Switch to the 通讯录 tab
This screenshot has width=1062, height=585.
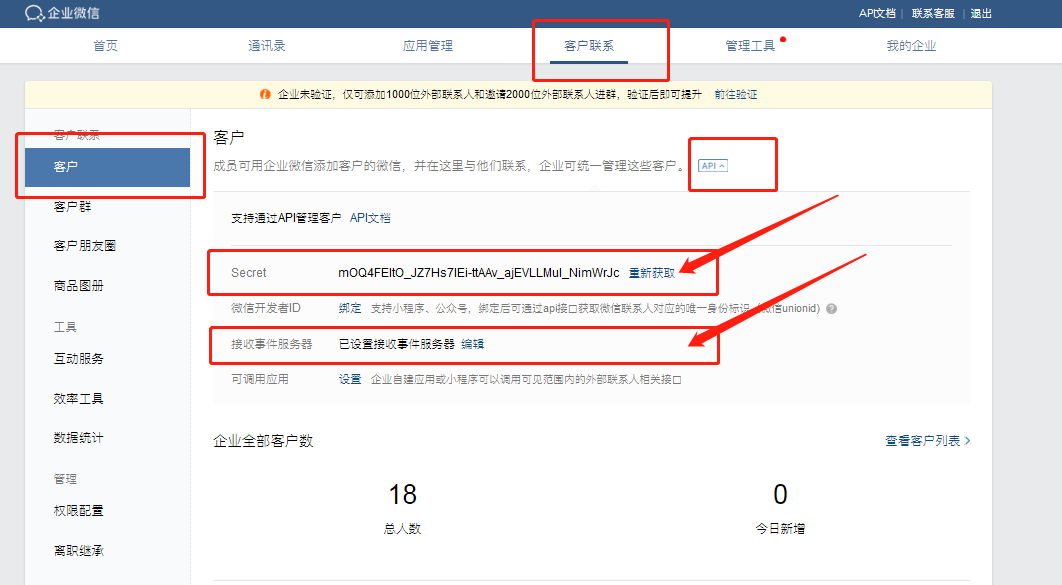pos(266,45)
